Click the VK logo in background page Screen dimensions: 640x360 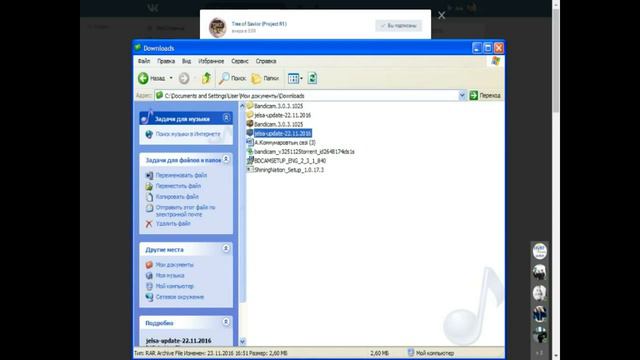point(153,8)
